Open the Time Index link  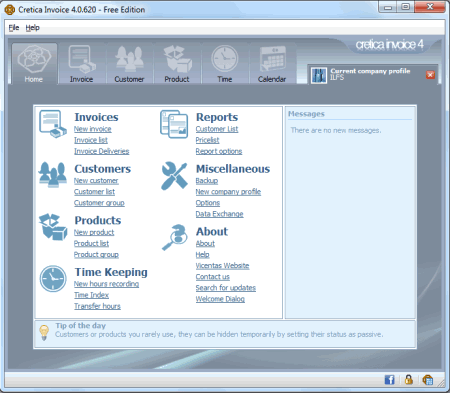91,295
